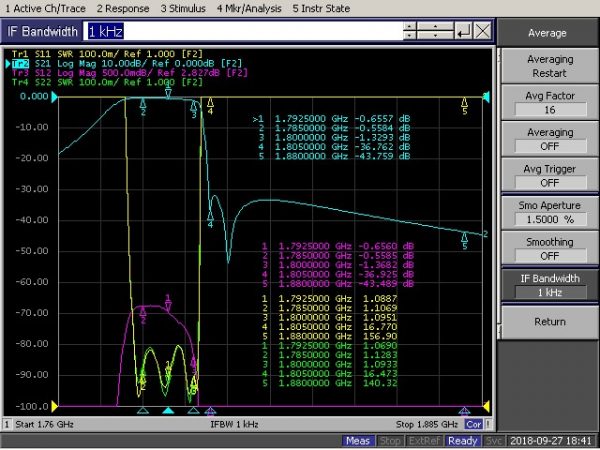Click the Start 1.76 GHz label
600x450 pixels.
coord(44,424)
